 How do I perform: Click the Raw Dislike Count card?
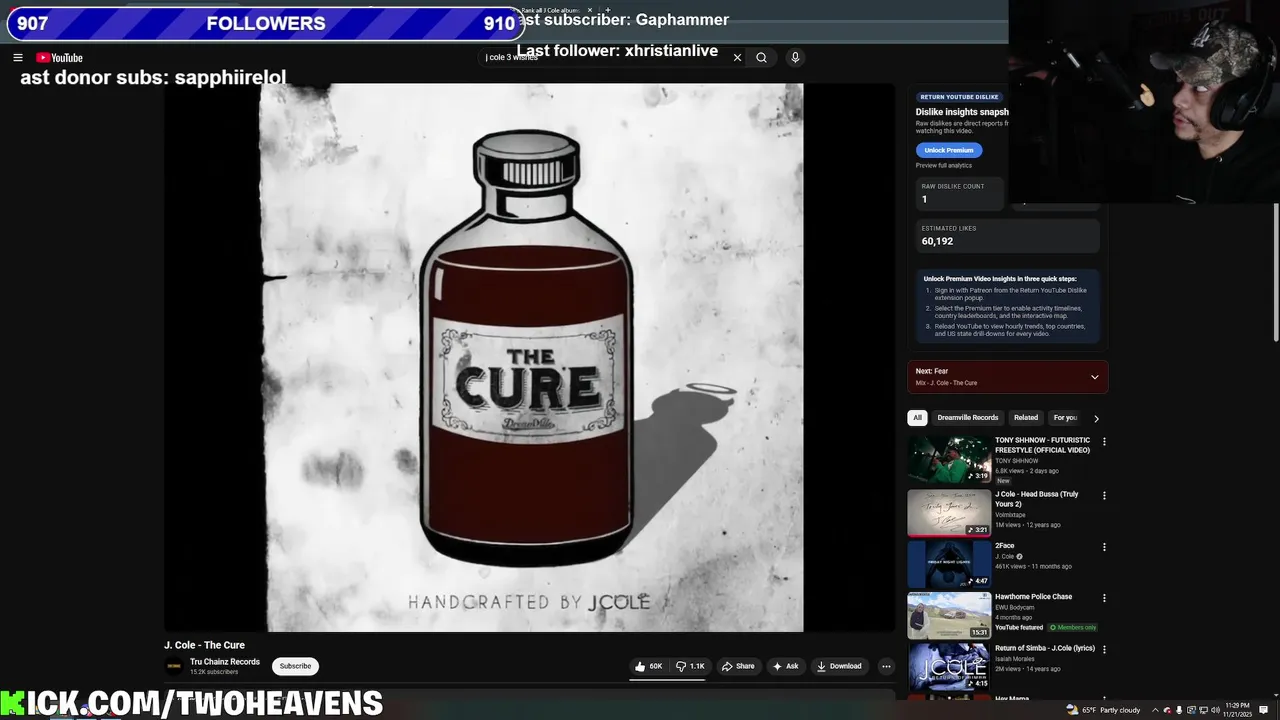pyautogui.click(x=958, y=194)
